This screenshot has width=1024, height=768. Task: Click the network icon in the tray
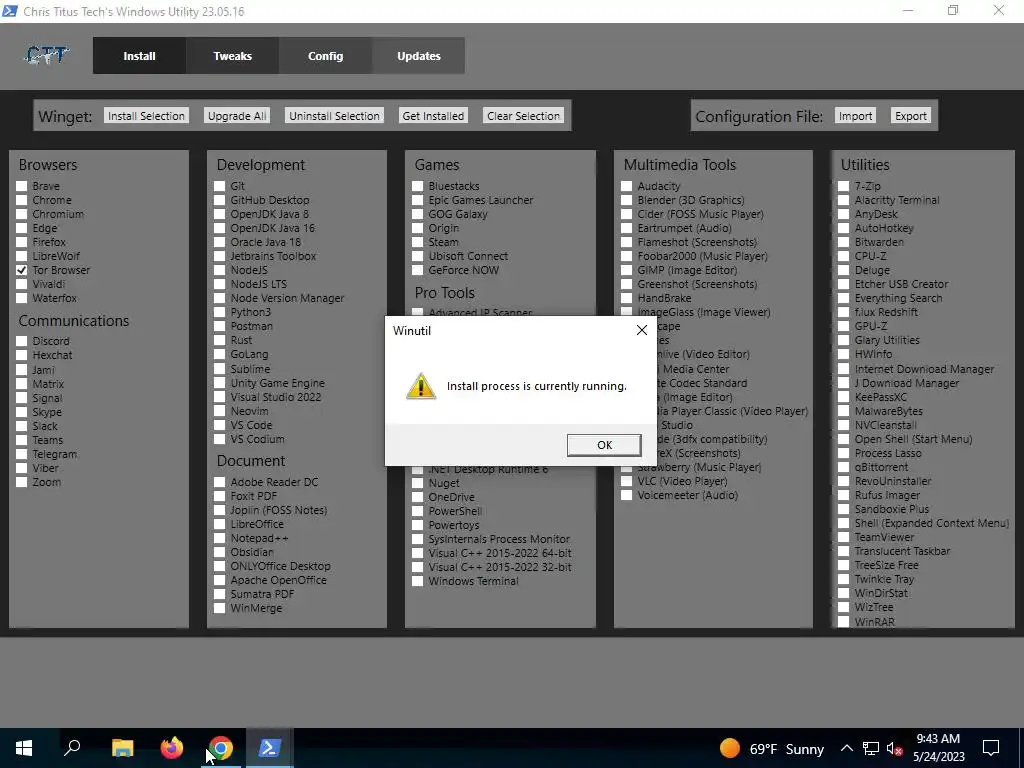click(x=871, y=748)
